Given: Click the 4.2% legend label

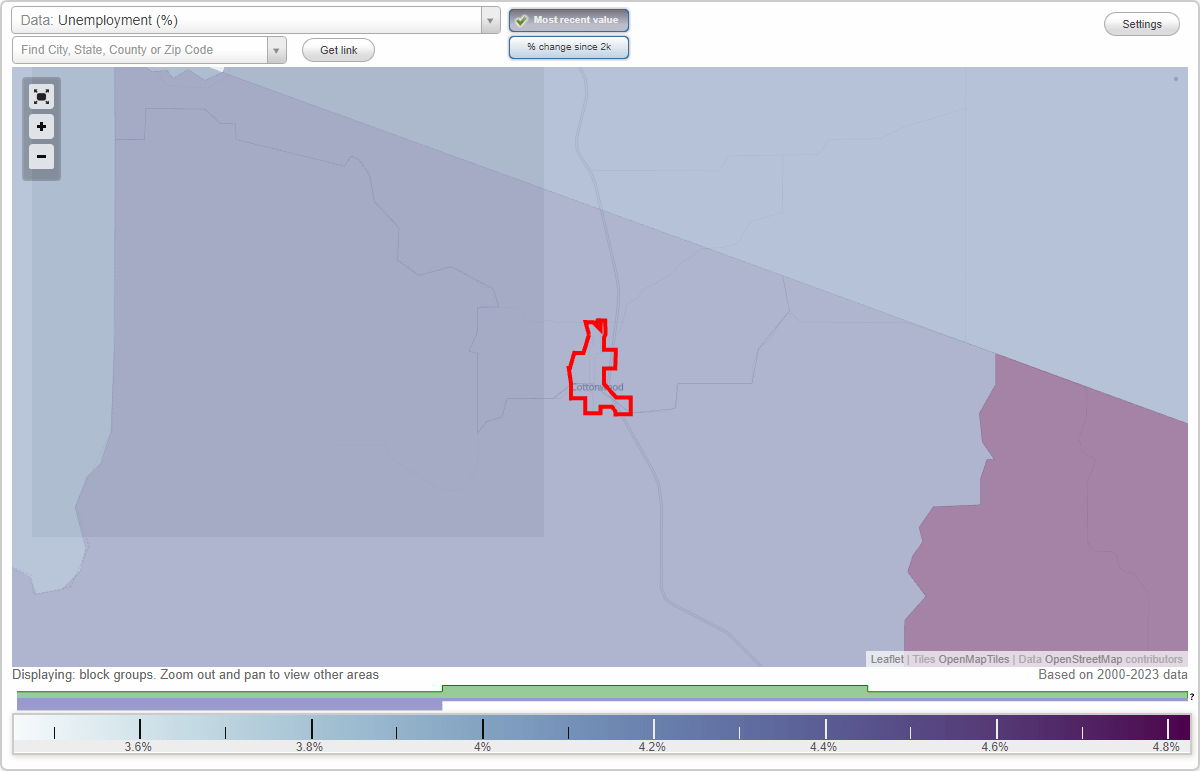Looking at the screenshot, I should coord(652,746).
